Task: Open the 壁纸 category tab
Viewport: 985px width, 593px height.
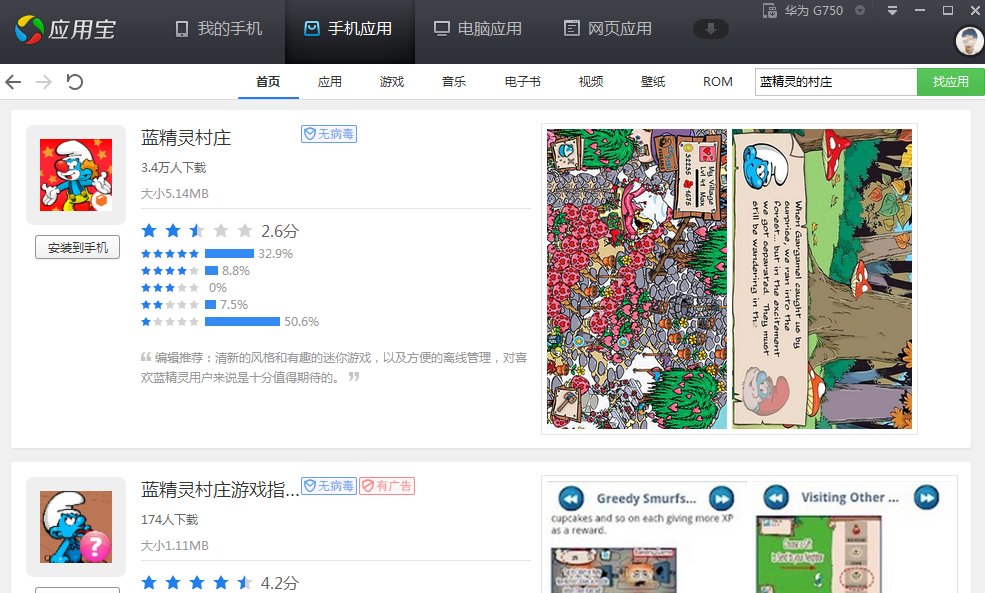Action: (x=652, y=82)
